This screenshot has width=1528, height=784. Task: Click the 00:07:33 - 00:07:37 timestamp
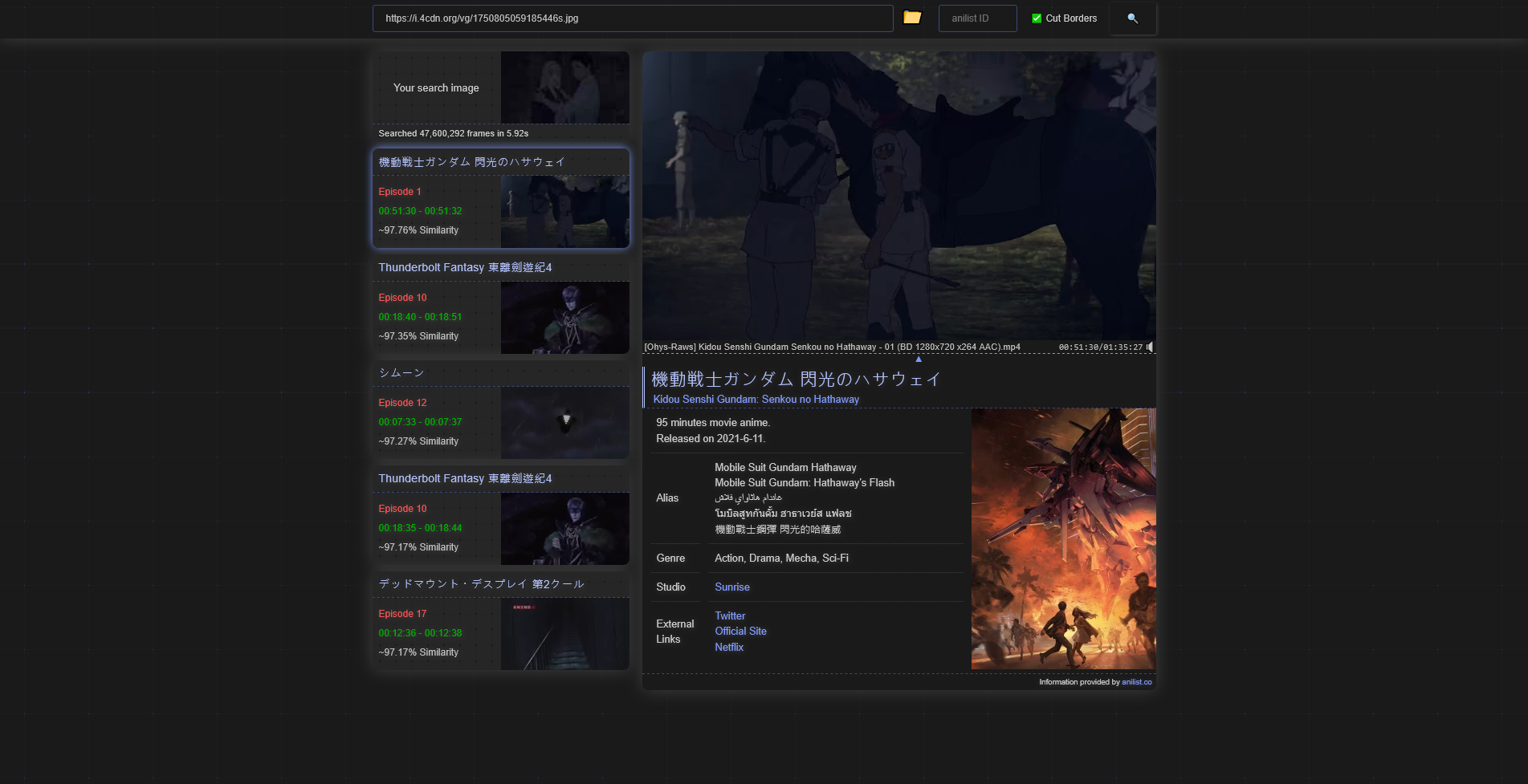click(420, 422)
